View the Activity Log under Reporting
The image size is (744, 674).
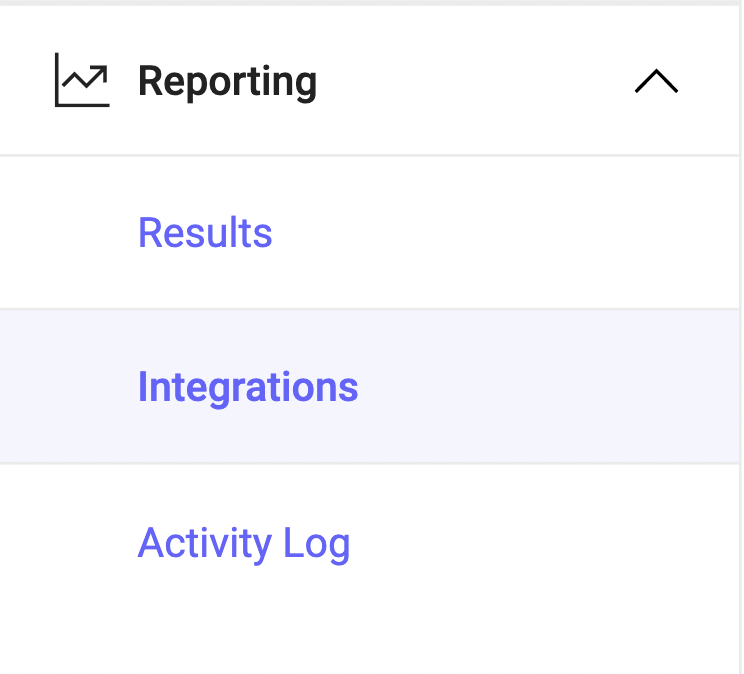(244, 544)
